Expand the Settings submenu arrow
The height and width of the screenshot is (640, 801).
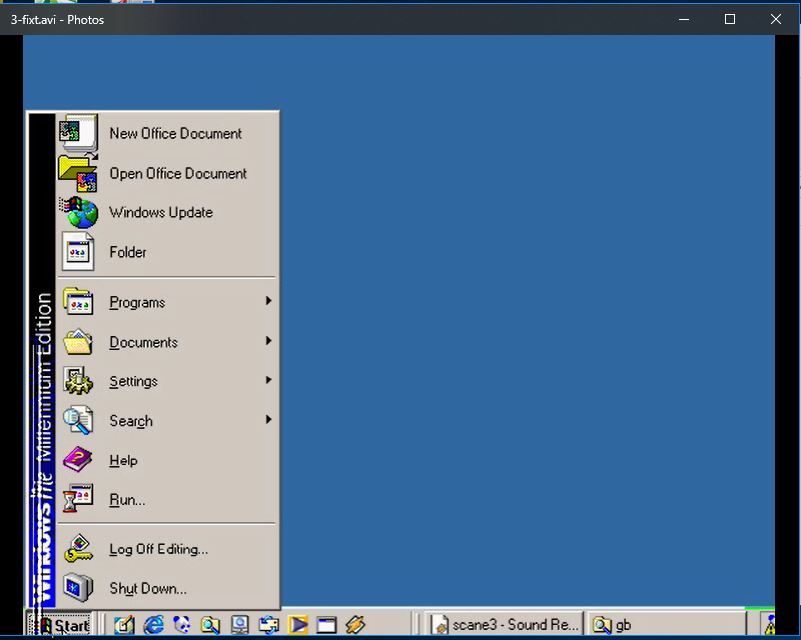point(268,380)
